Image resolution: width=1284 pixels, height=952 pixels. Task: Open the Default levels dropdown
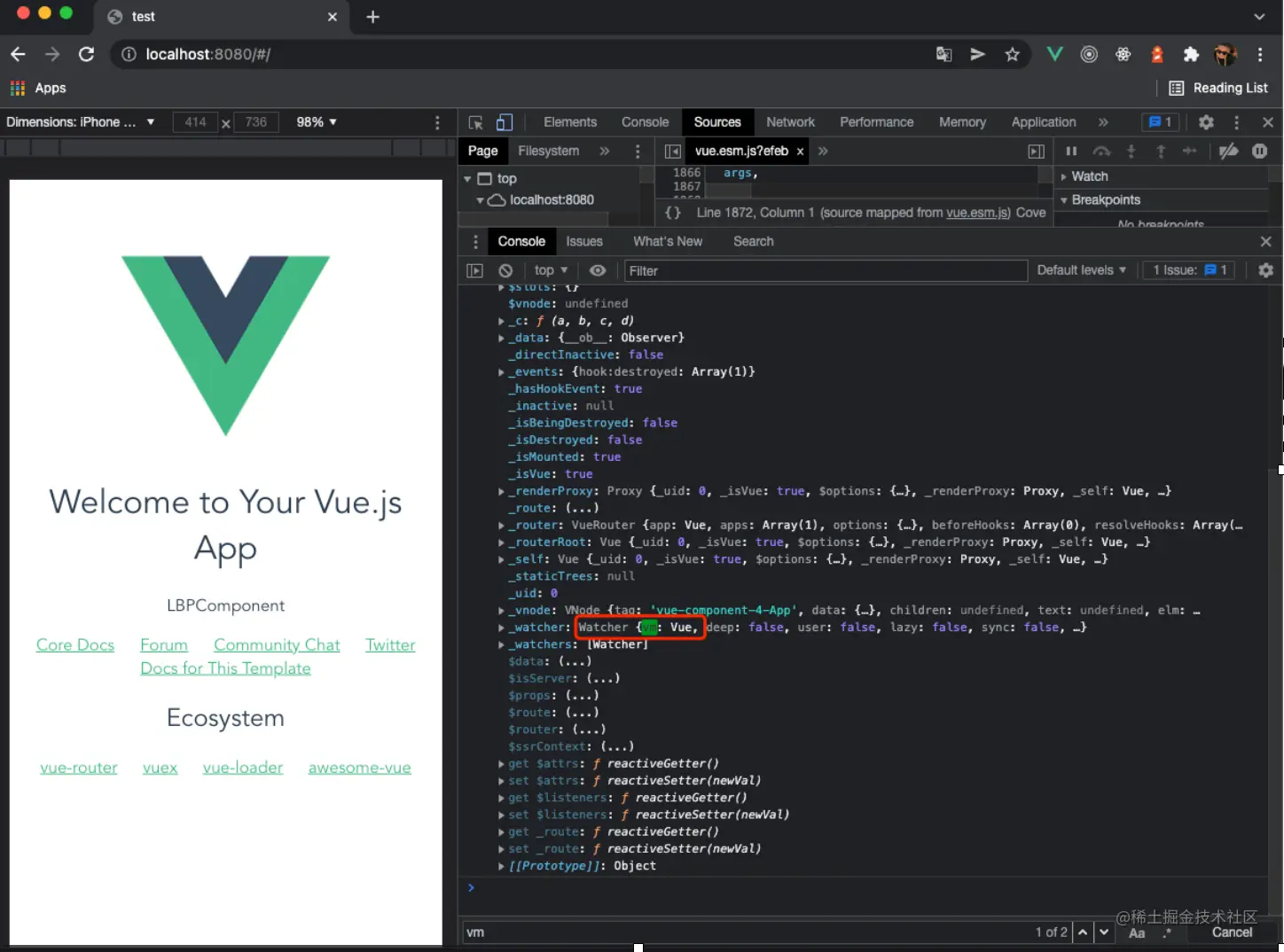(1081, 270)
